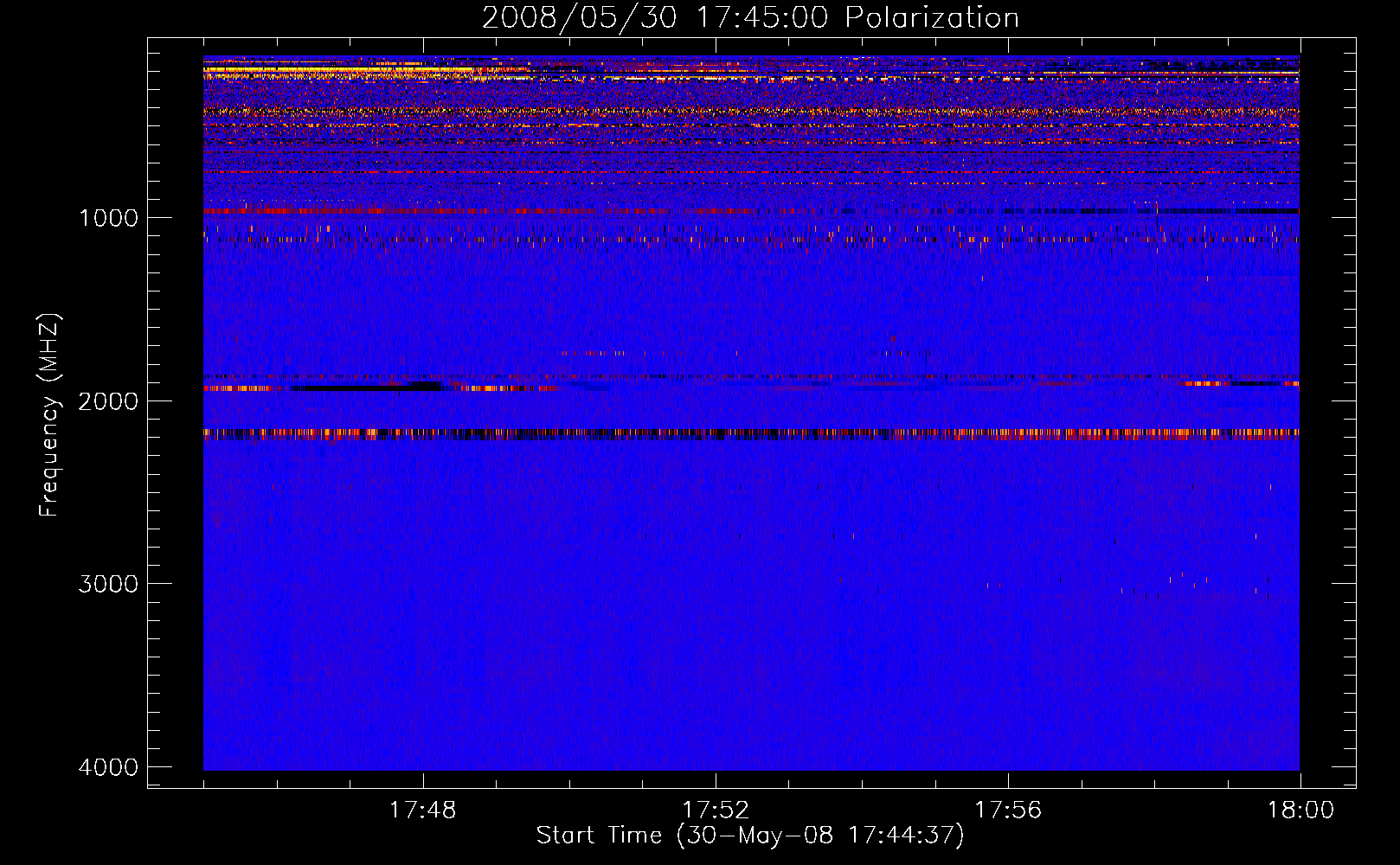Click the 17:56 time tick label
The image size is (1400, 865).
[1008, 811]
